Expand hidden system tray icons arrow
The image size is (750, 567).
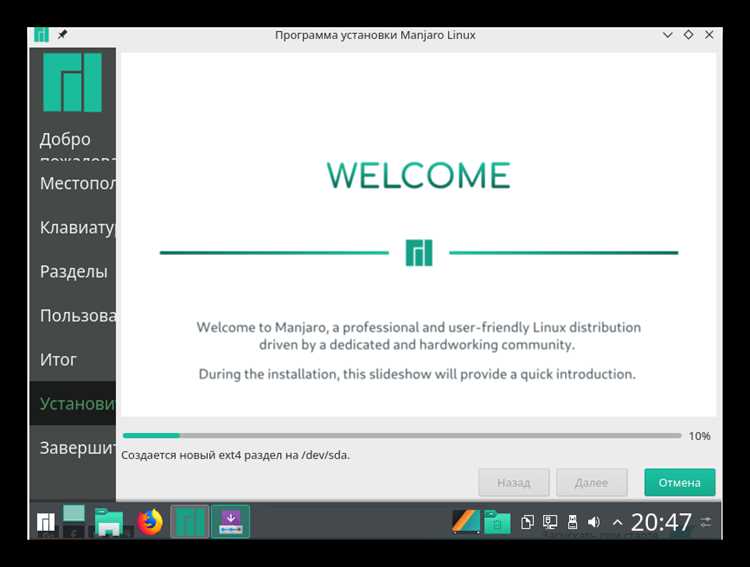[x=618, y=523]
